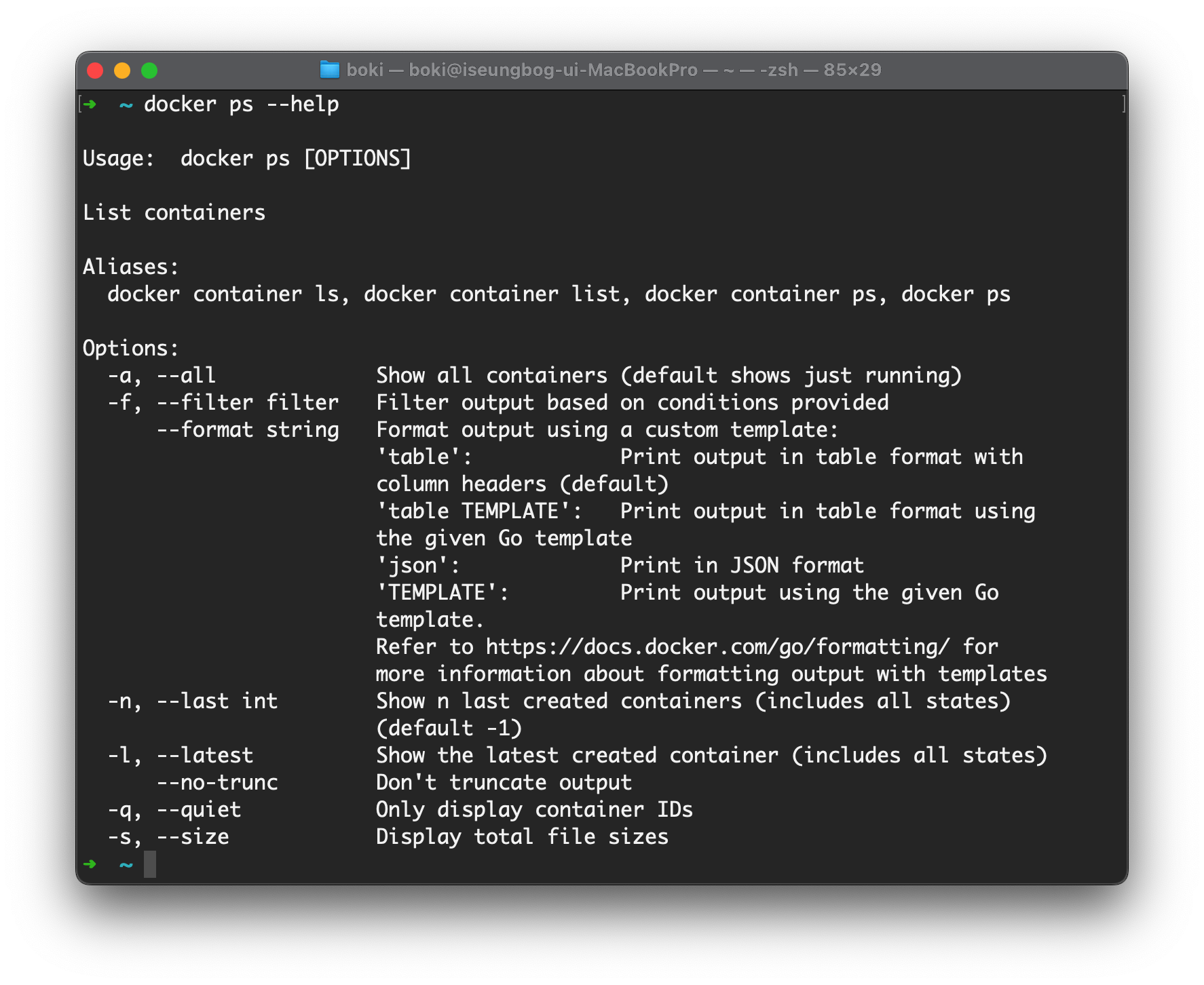
Task: Click the '-a, --all' option flag
Action: tap(162, 376)
